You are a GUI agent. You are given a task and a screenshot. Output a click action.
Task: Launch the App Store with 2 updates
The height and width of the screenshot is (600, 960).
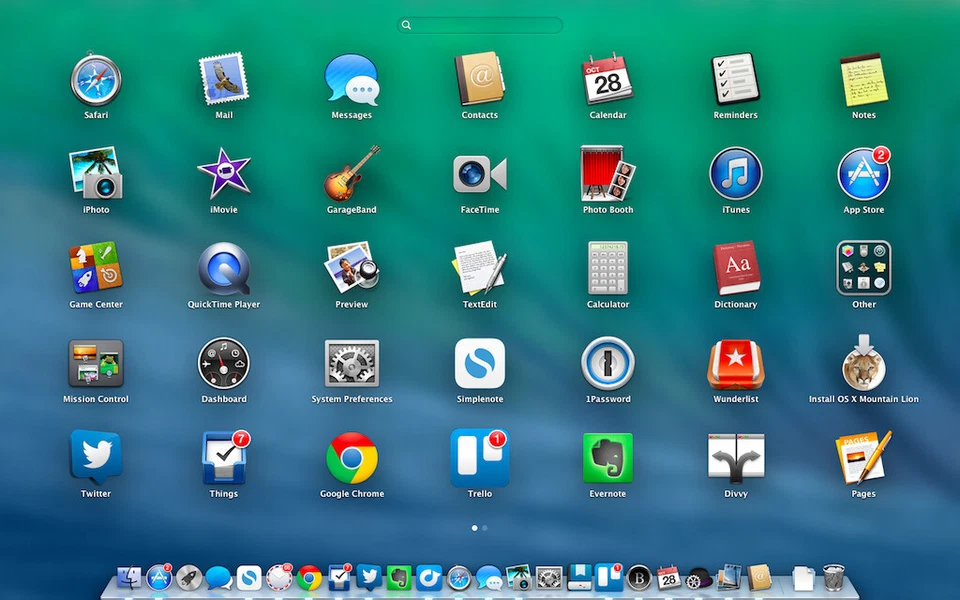click(863, 175)
